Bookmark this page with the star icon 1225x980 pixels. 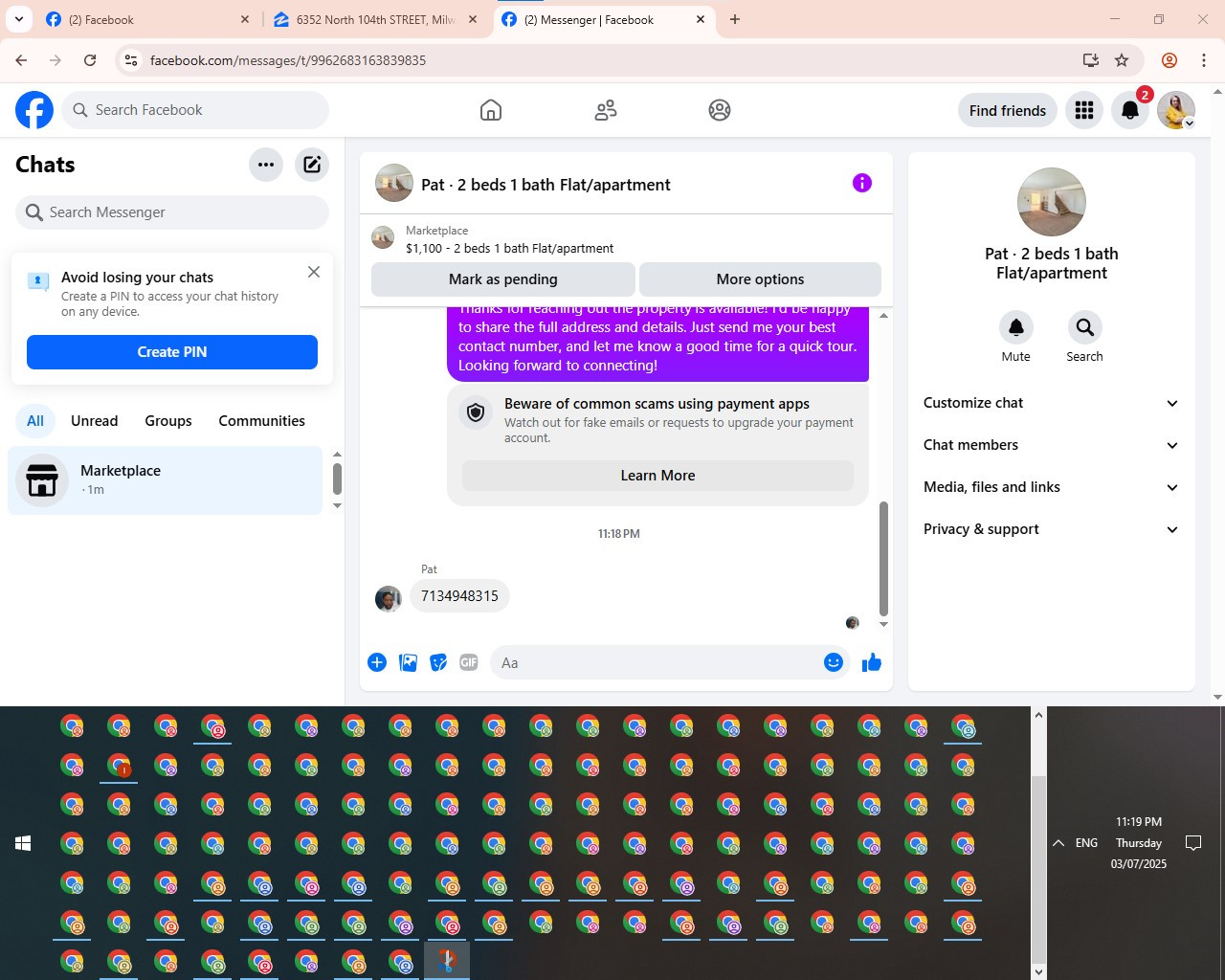coord(1122,60)
